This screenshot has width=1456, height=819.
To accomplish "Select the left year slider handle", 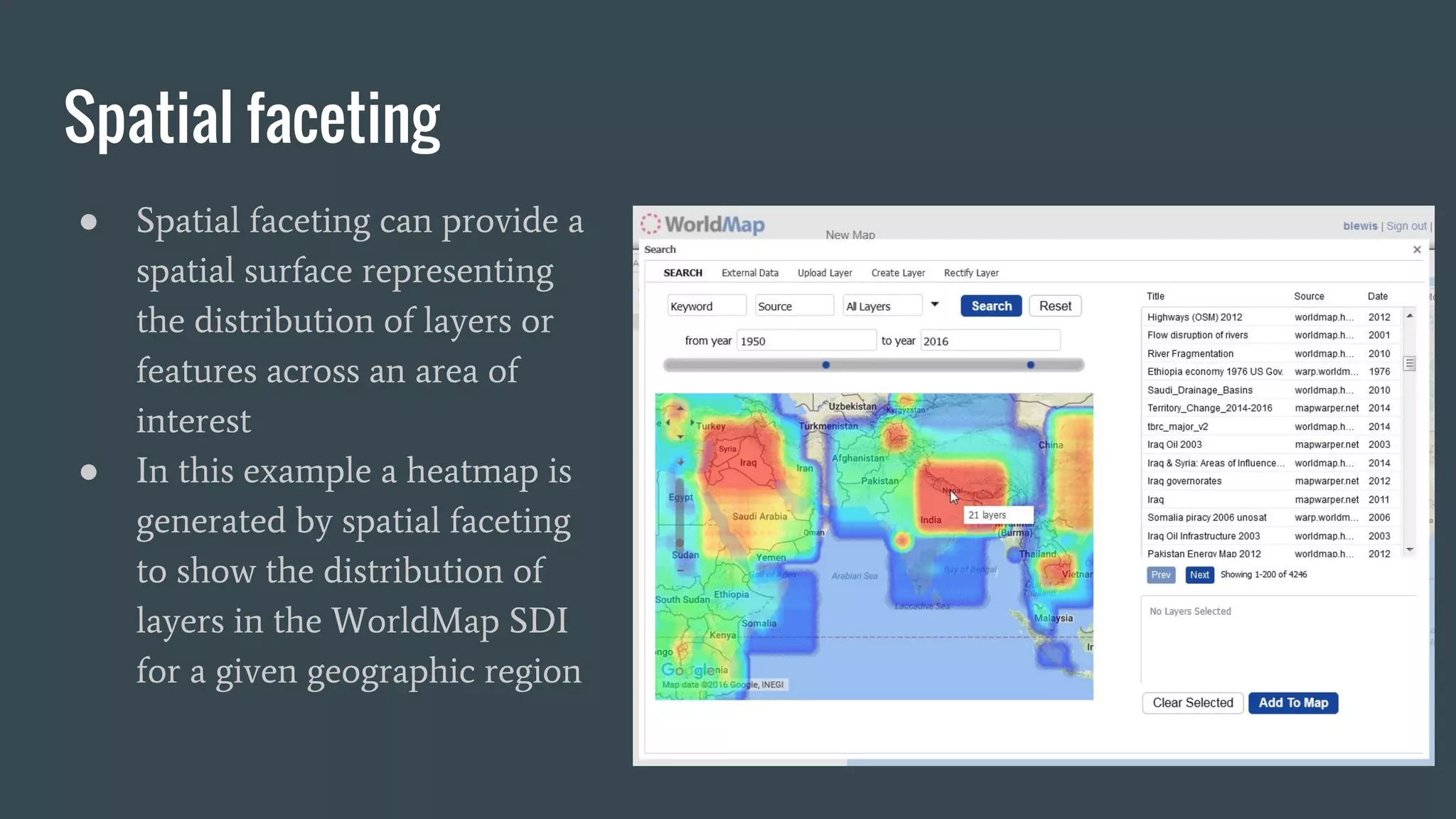I will coord(825,365).
